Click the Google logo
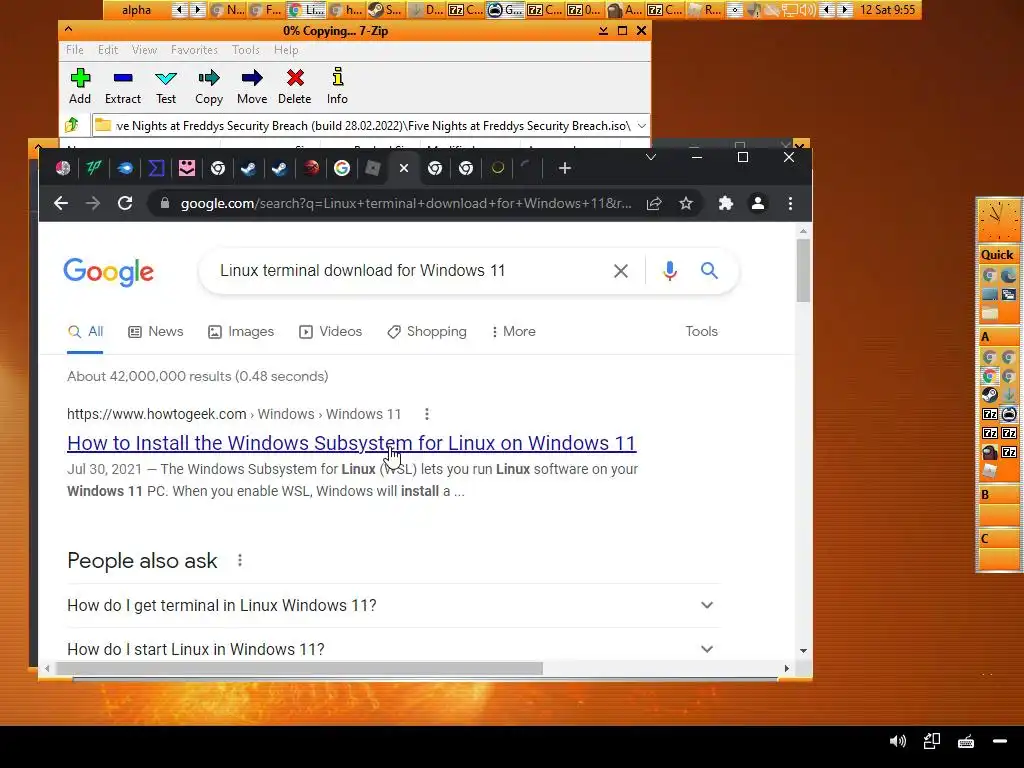Image resolution: width=1024 pixels, height=768 pixels. (108, 272)
